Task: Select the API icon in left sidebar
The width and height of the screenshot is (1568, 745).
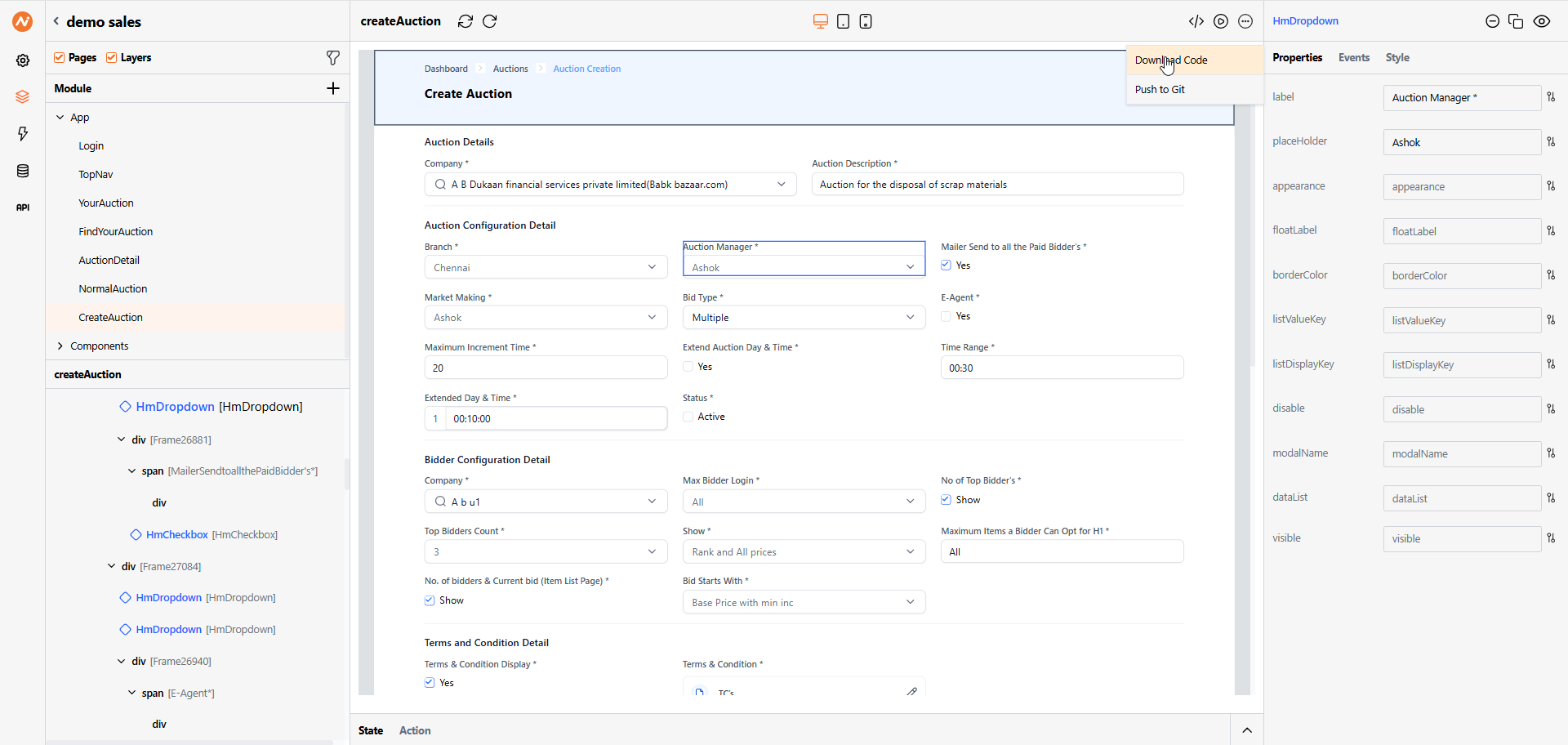Action: (x=22, y=207)
